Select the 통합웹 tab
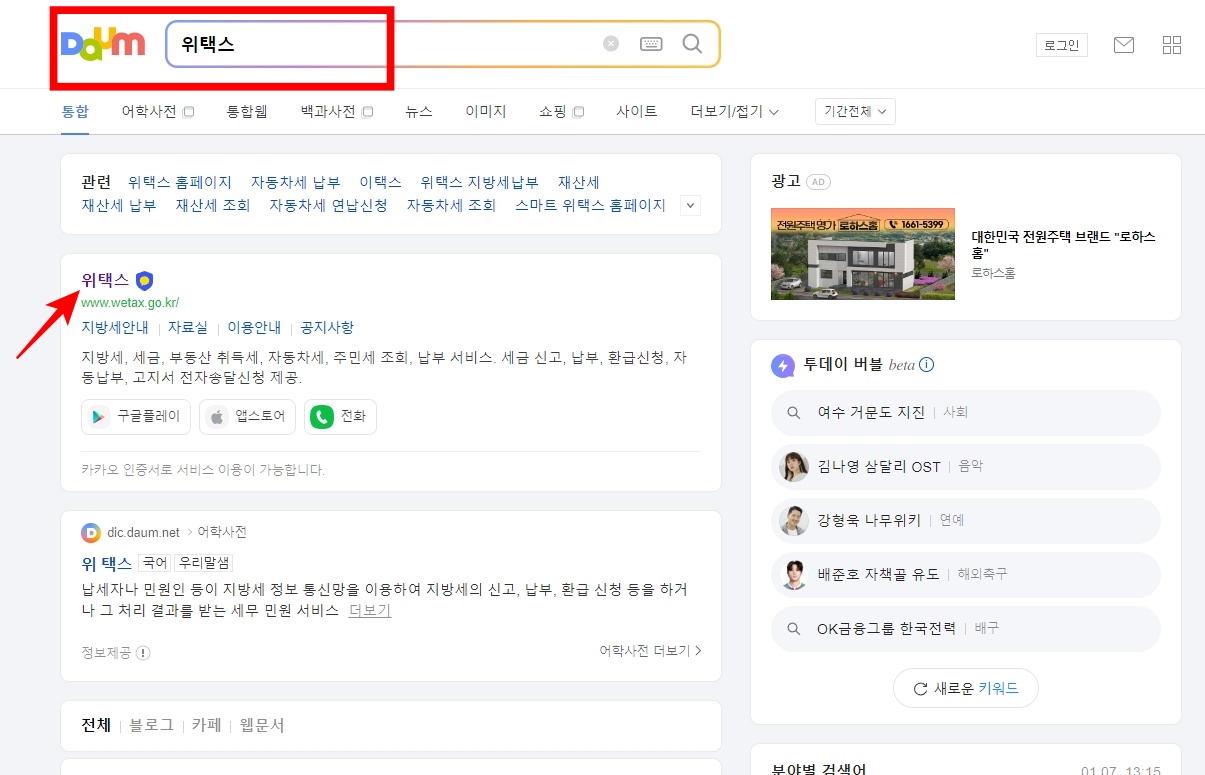The width and height of the screenshot is (1205, 775). click(x=247, y=112)
